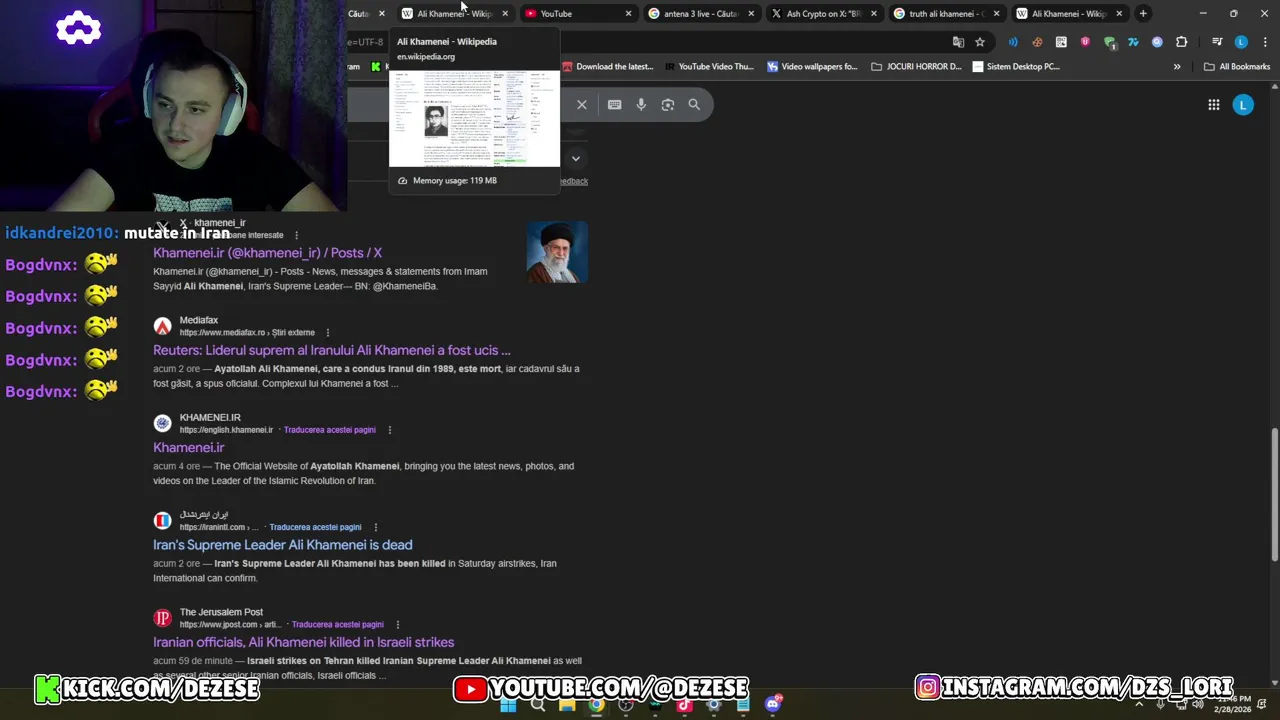Translate the iranintl.com page via Traducerea link
The height and width of the screenshot is (720, 1280).
[315, 527]
